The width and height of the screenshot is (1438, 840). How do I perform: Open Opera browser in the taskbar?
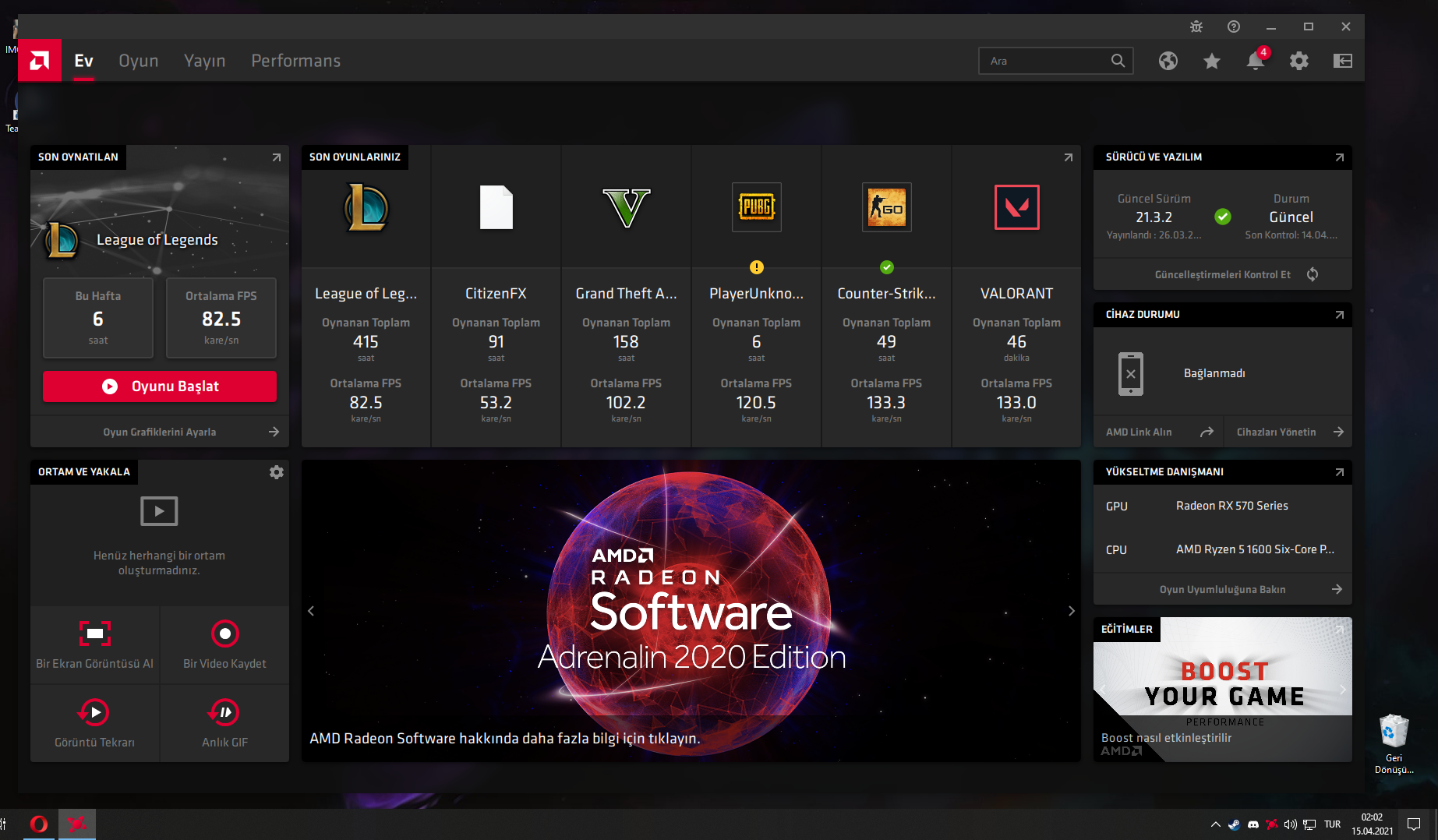tap(39, 824)
